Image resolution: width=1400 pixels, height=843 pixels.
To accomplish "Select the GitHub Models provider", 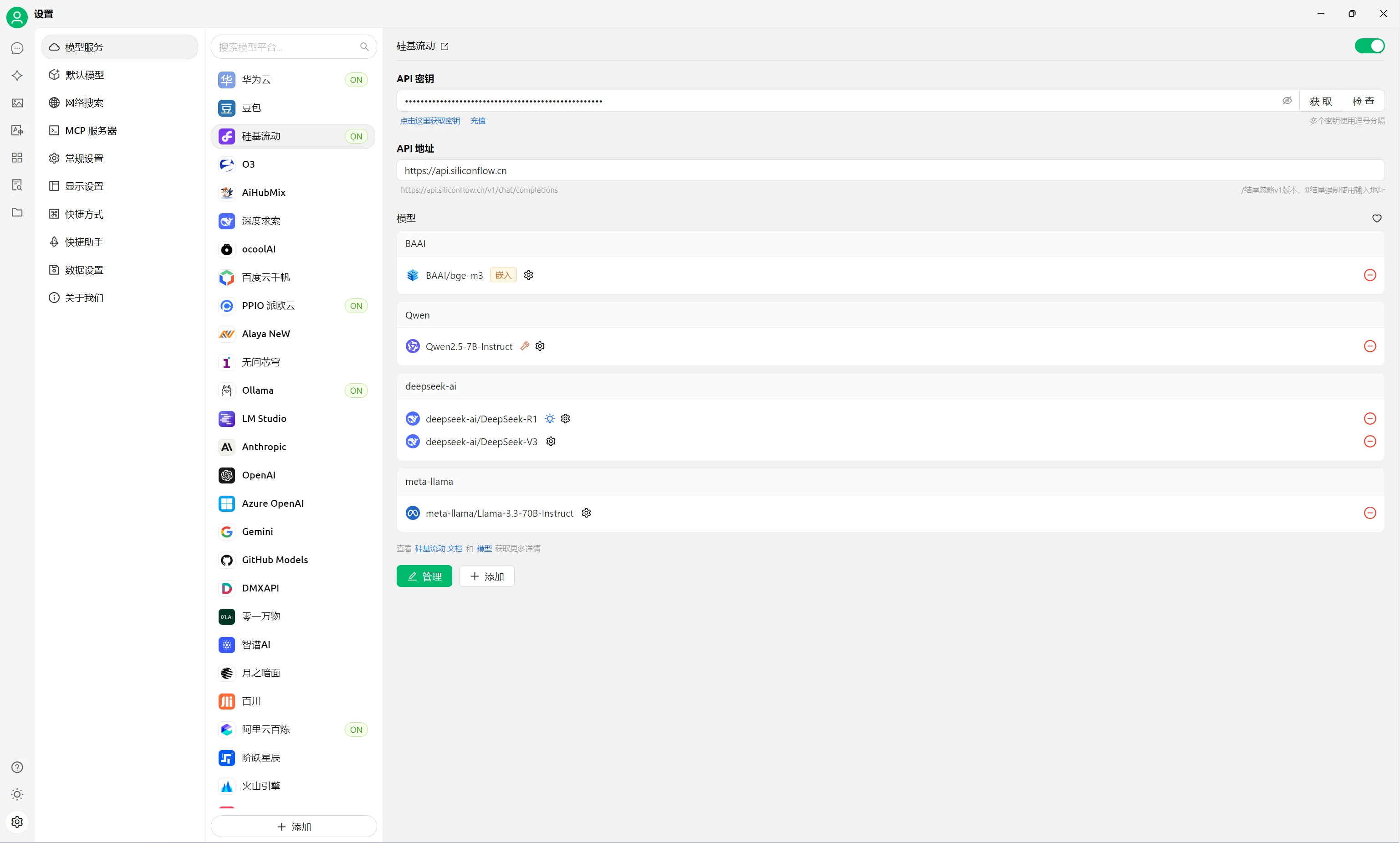I will (293, 560).
